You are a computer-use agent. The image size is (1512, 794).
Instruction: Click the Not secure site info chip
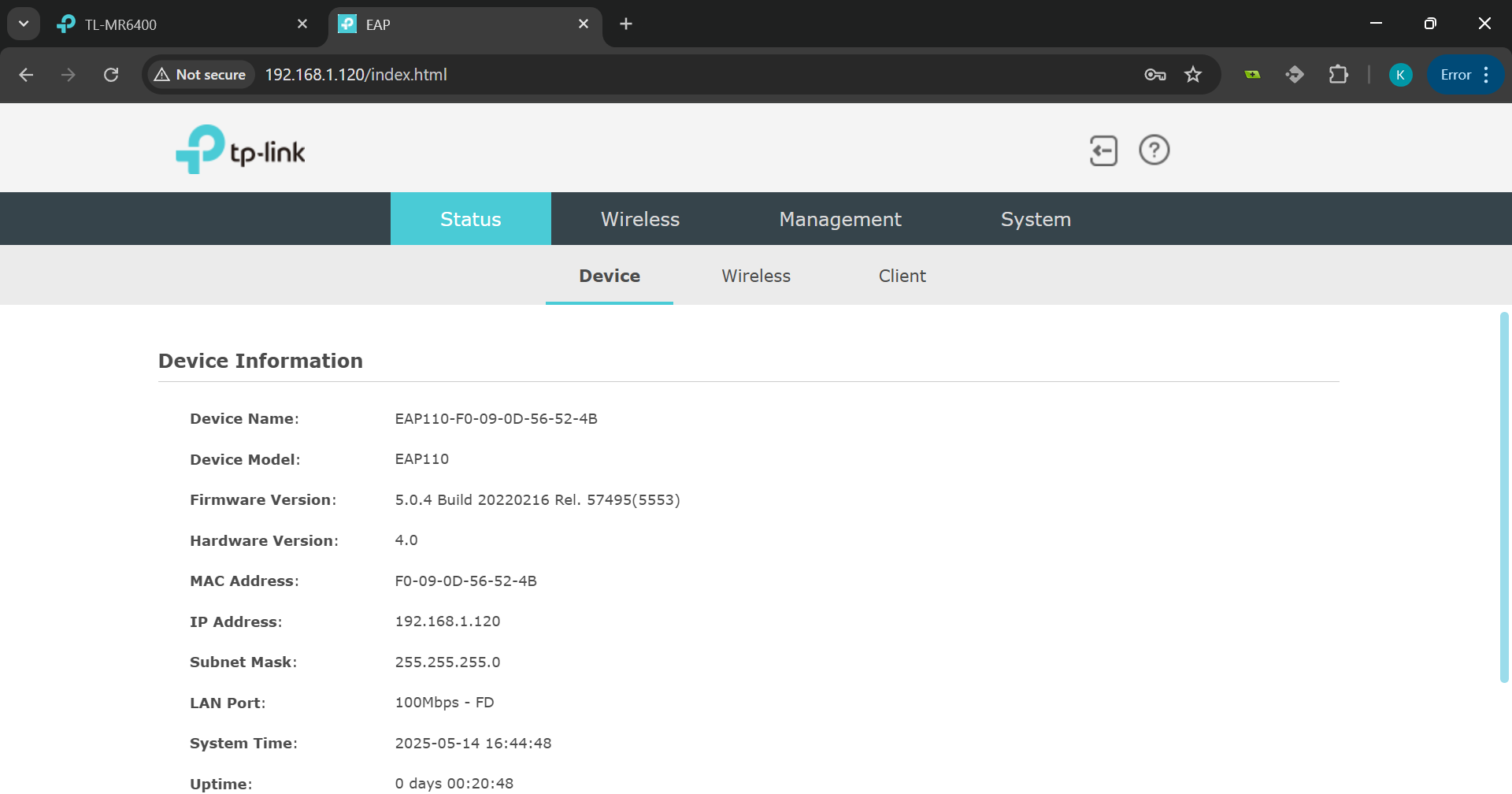coord(201,75)
